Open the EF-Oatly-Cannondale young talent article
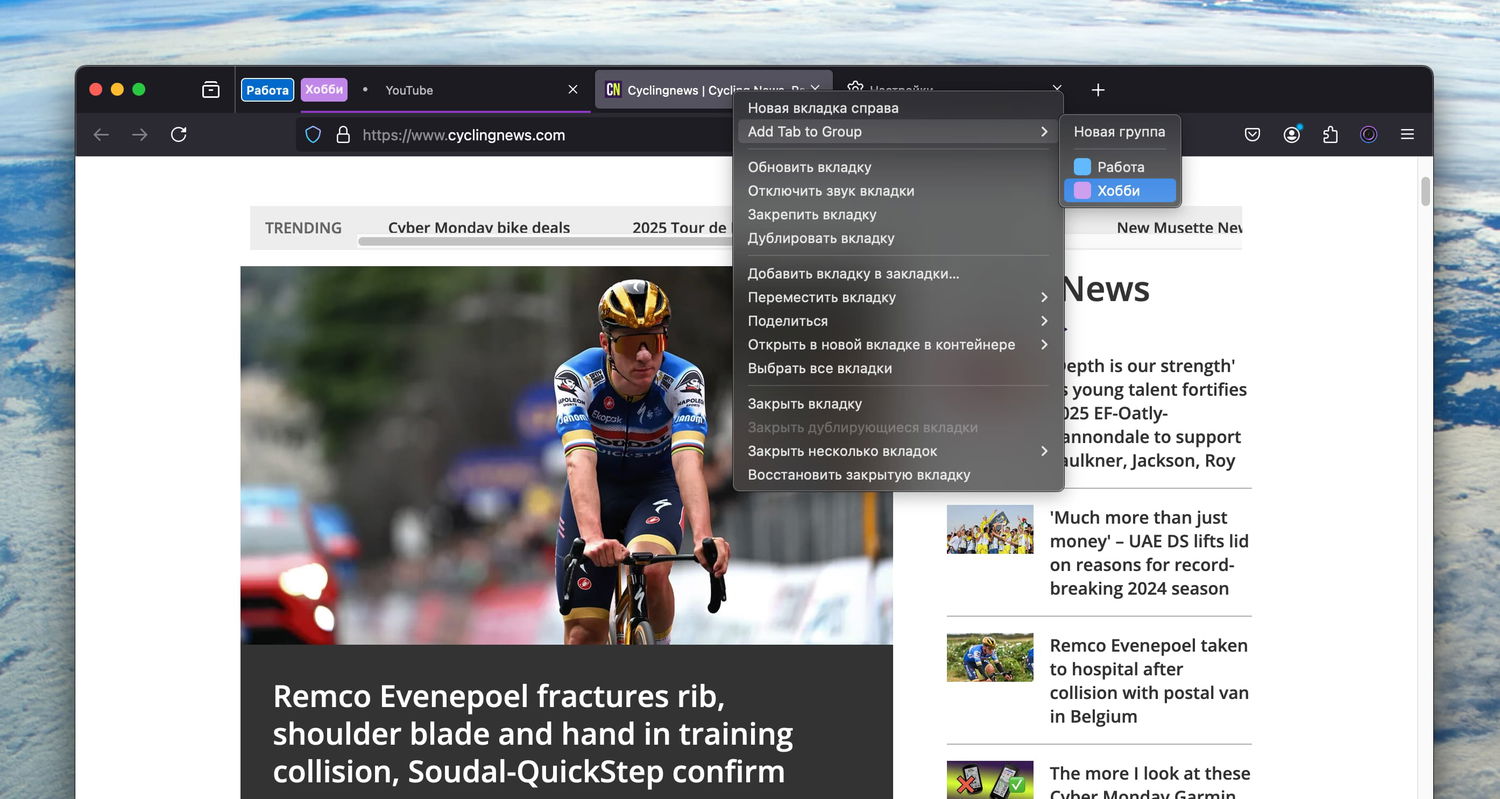 click(1155, 413)
